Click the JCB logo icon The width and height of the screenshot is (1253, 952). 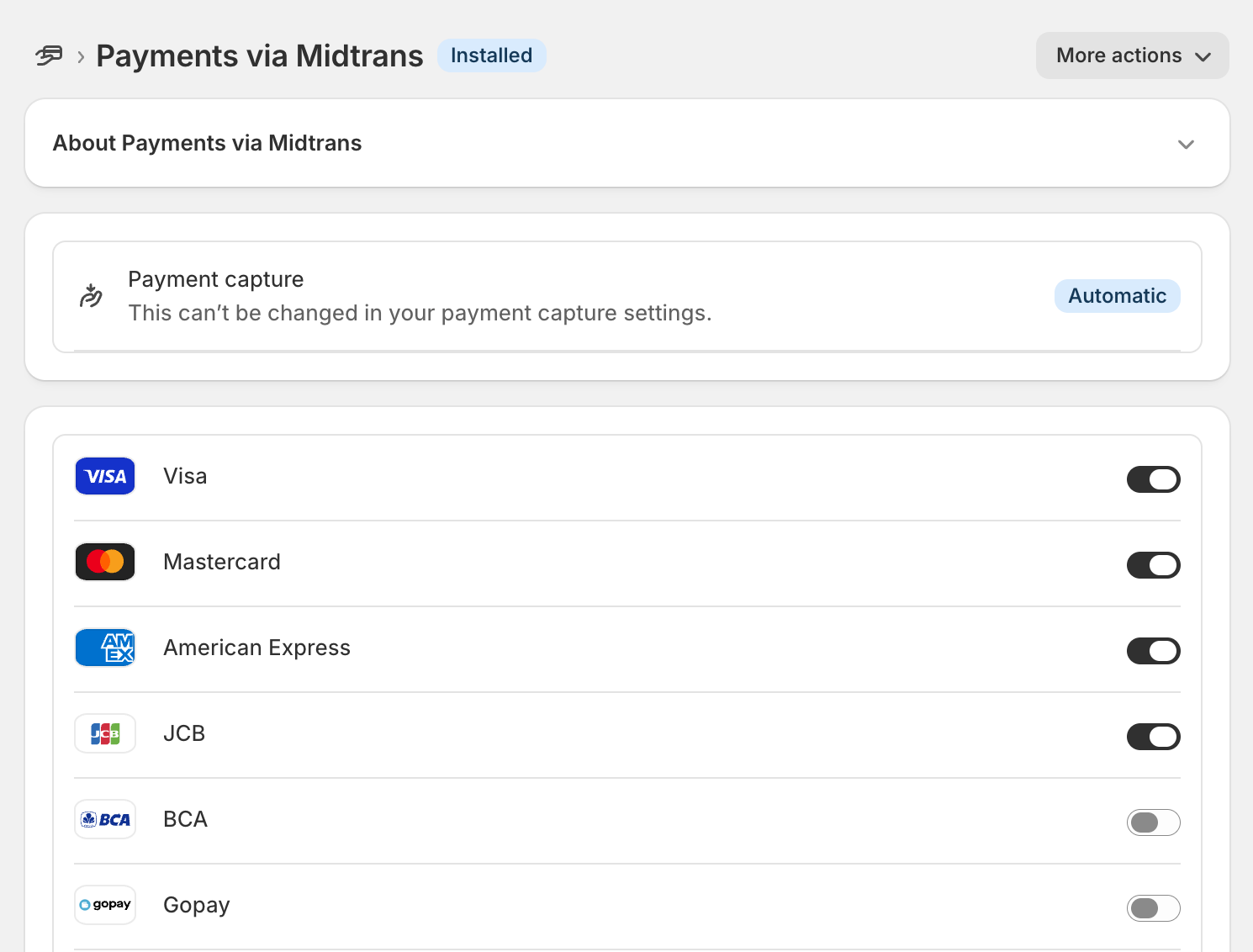point(105,733)
